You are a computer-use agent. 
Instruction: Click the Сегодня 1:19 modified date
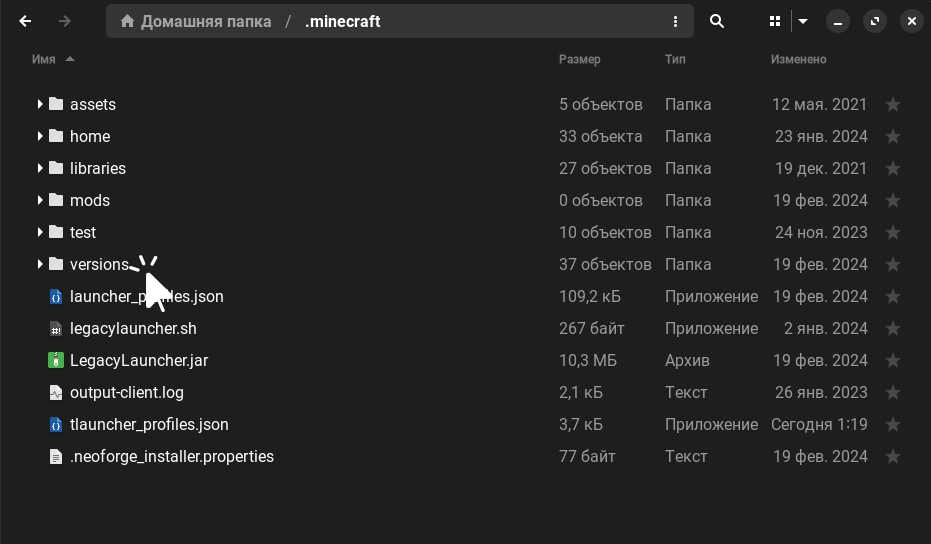(x=819, y=425)
